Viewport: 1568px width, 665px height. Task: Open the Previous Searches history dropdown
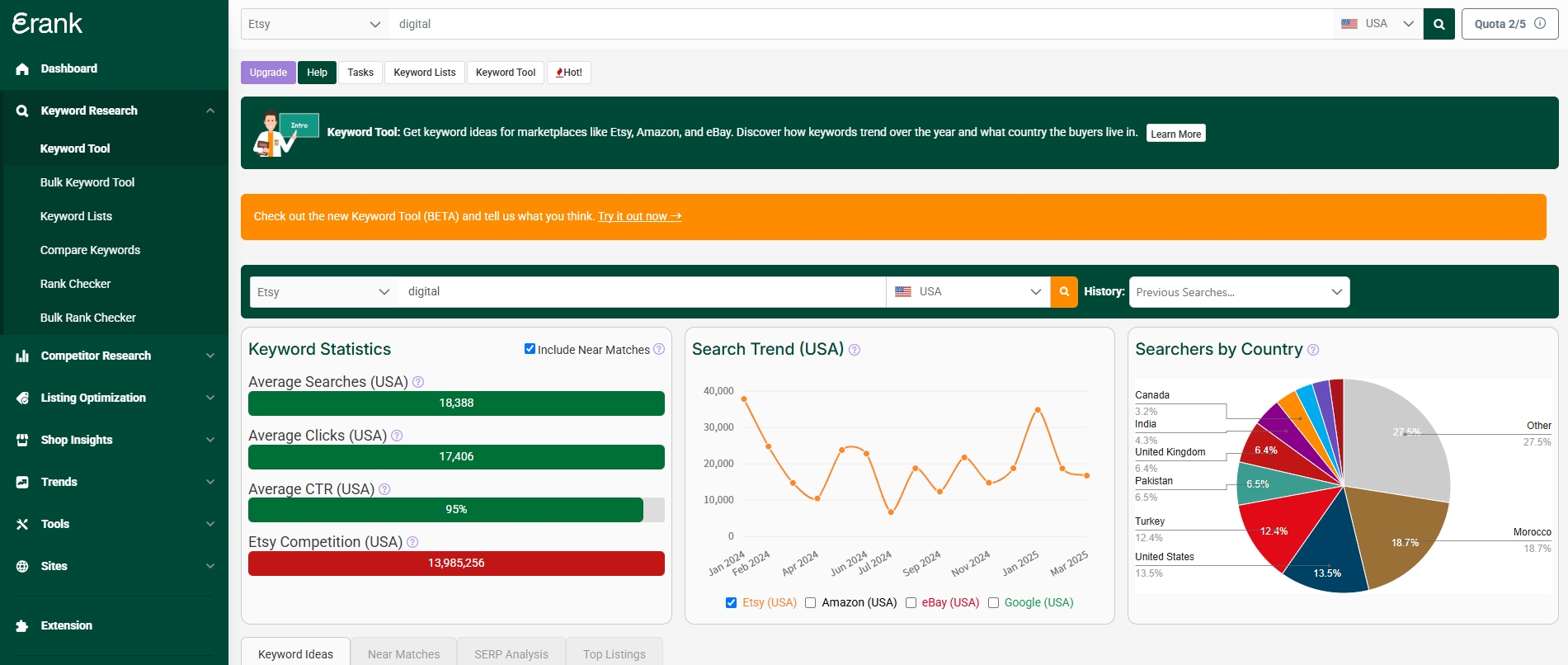(1239, 292)
